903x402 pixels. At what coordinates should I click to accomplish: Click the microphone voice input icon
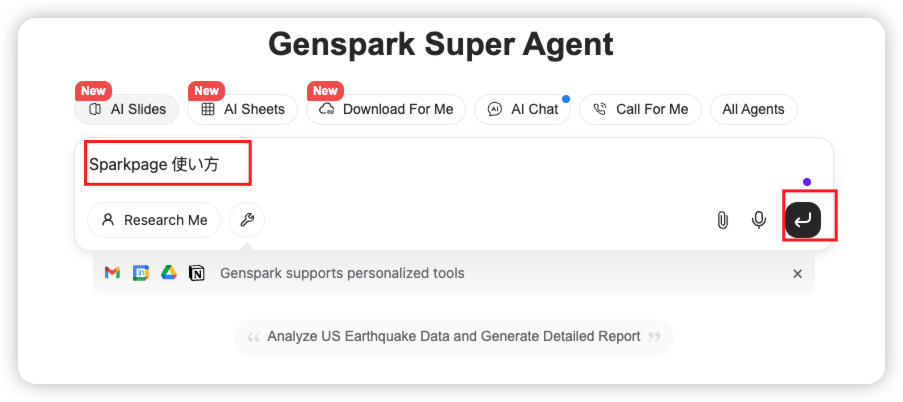759,220
